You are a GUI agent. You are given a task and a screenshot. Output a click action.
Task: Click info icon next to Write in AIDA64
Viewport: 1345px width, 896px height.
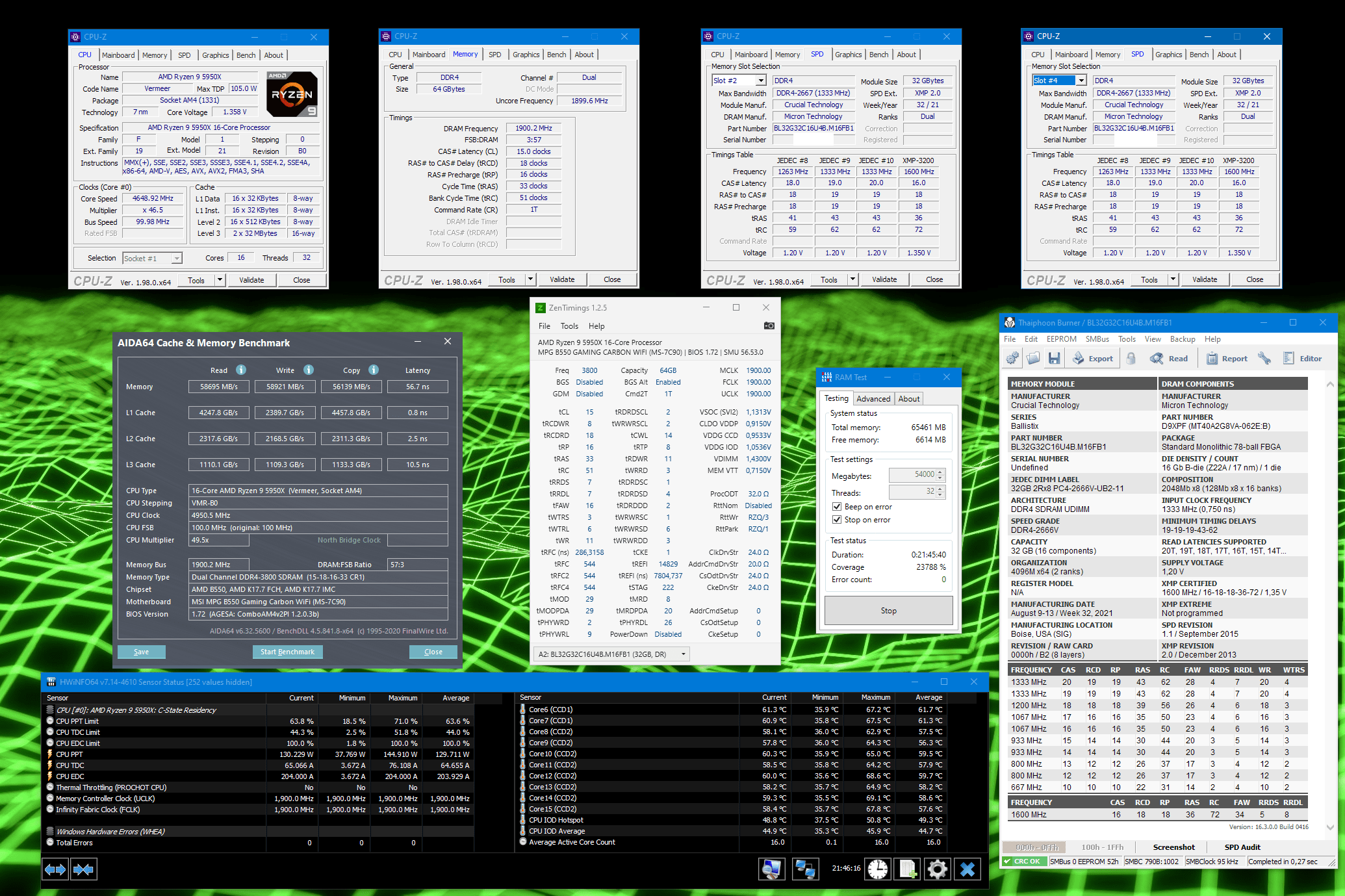pos(309,370)
